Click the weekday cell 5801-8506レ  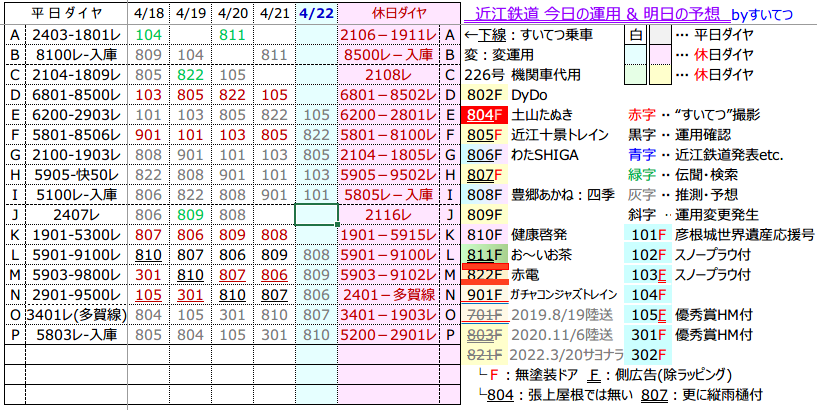(77, 135)
